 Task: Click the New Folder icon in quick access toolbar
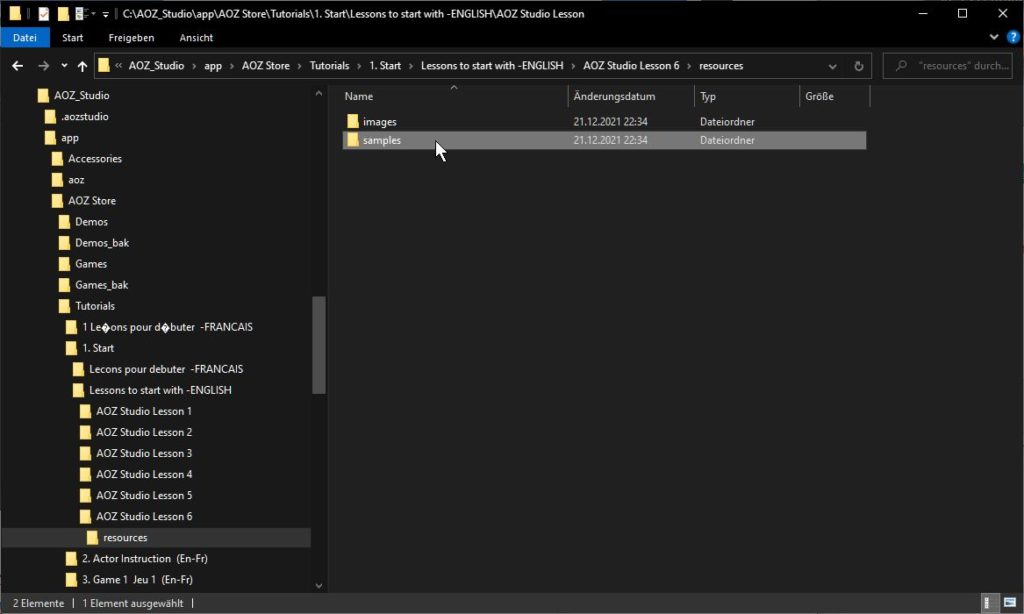click(x=63, y=14)
